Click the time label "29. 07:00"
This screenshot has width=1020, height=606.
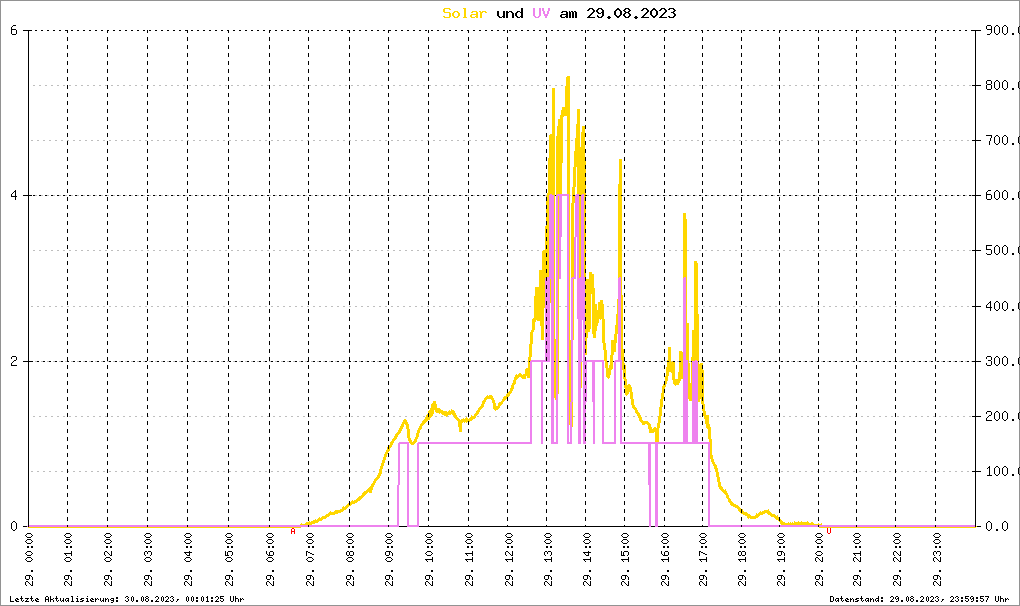[x=310, y=560]
